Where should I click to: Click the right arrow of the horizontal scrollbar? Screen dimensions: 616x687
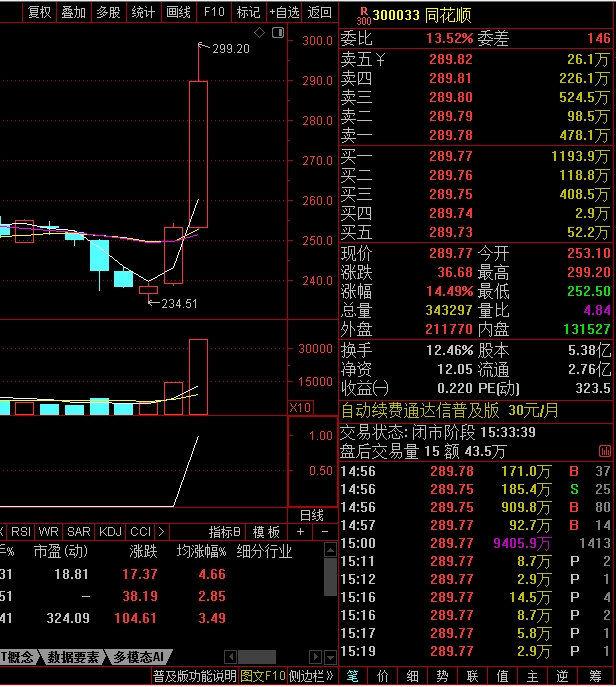[315, 657]
